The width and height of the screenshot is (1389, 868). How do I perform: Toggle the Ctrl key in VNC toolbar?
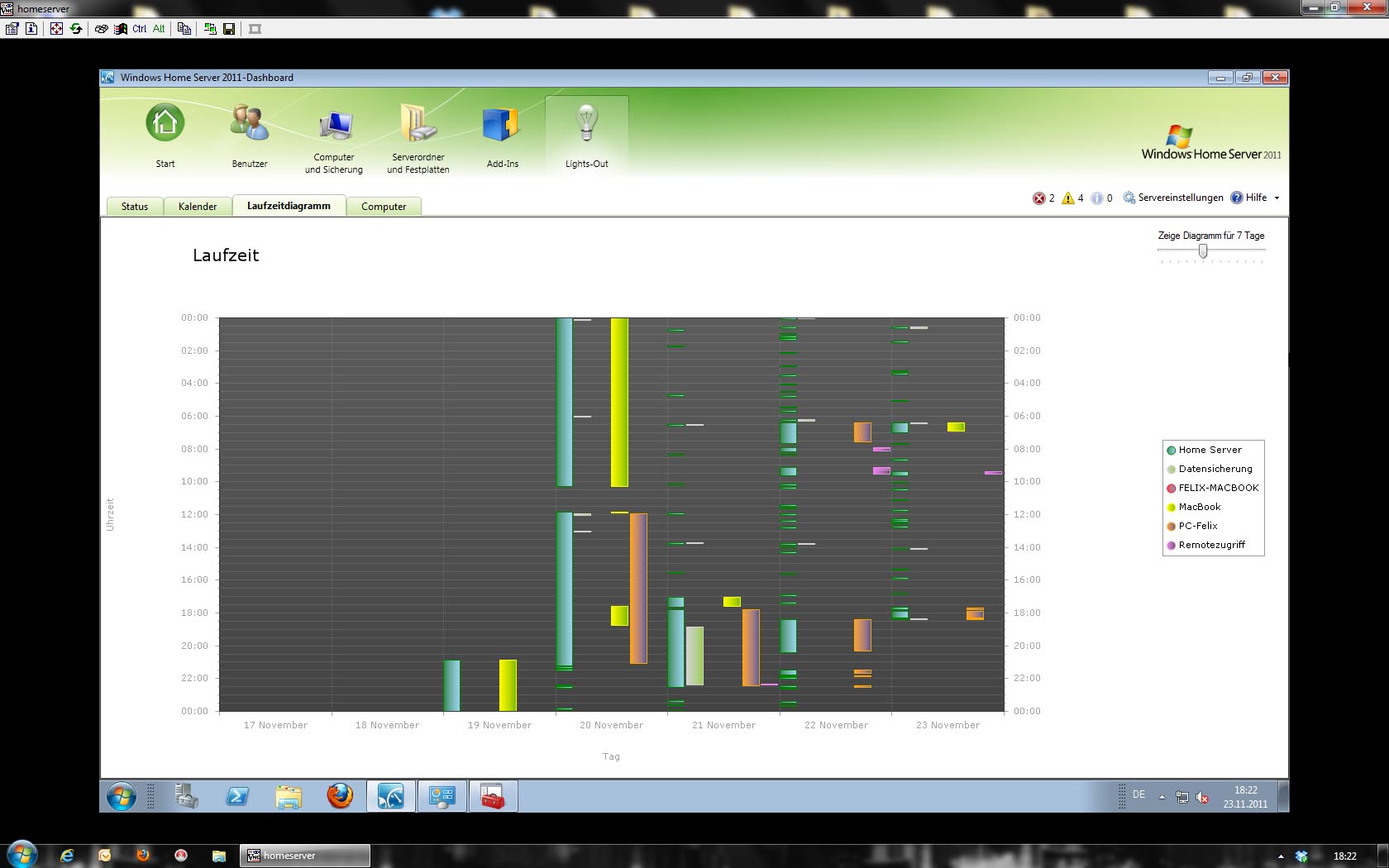[140, 28]
